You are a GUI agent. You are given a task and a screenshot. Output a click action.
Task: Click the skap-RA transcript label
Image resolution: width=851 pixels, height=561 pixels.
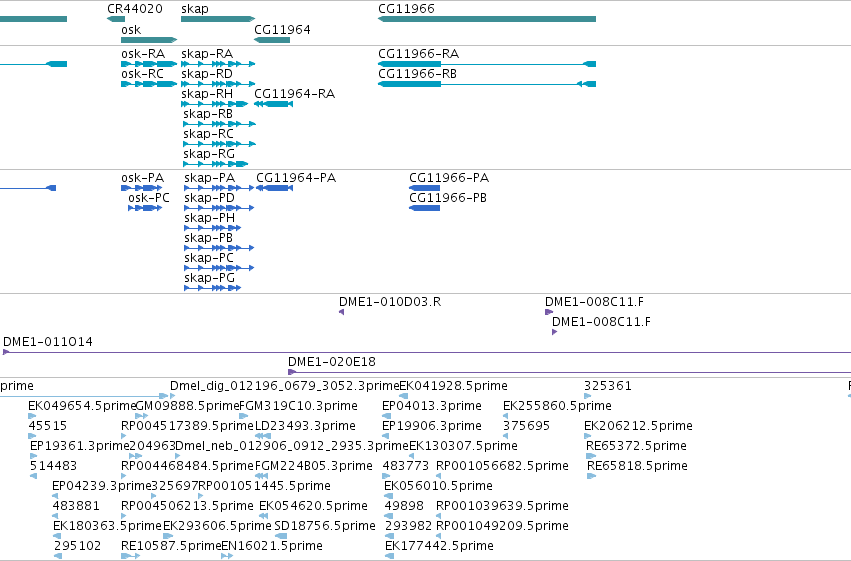point(207,54)
